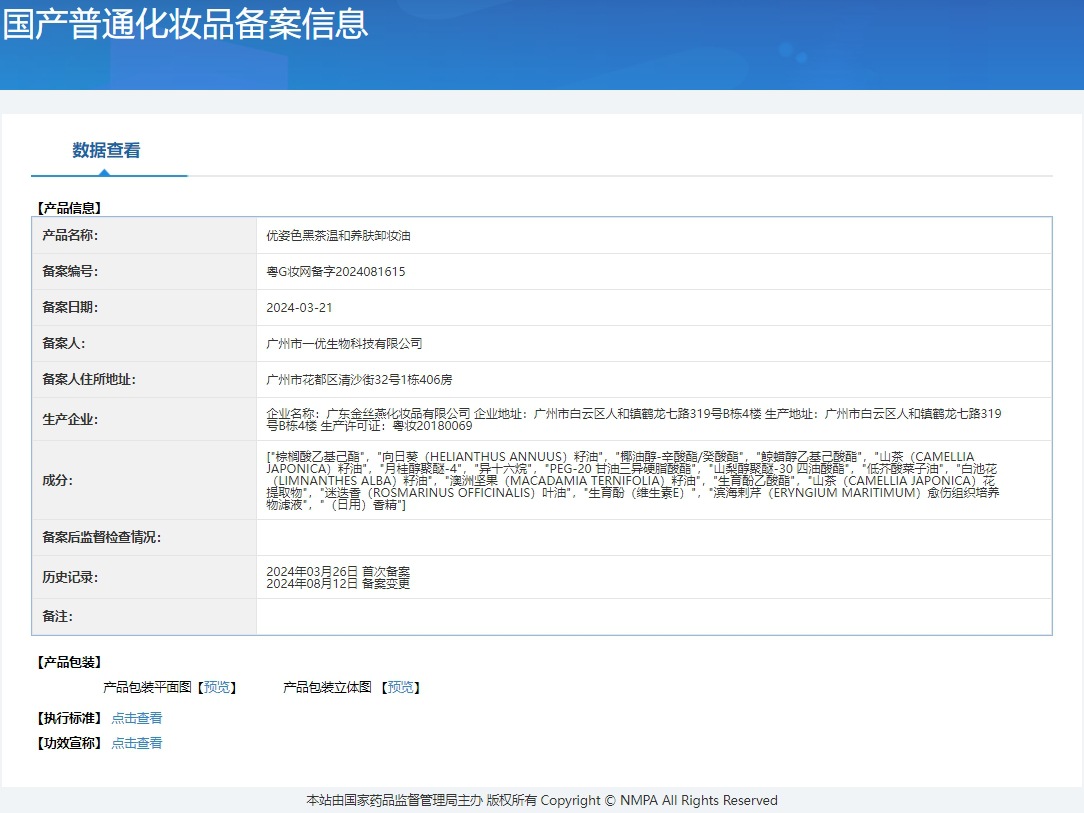Click the 2024年08月12日 备案变更 history entry
Screen dimensions: 1084x813
point(338,584)
